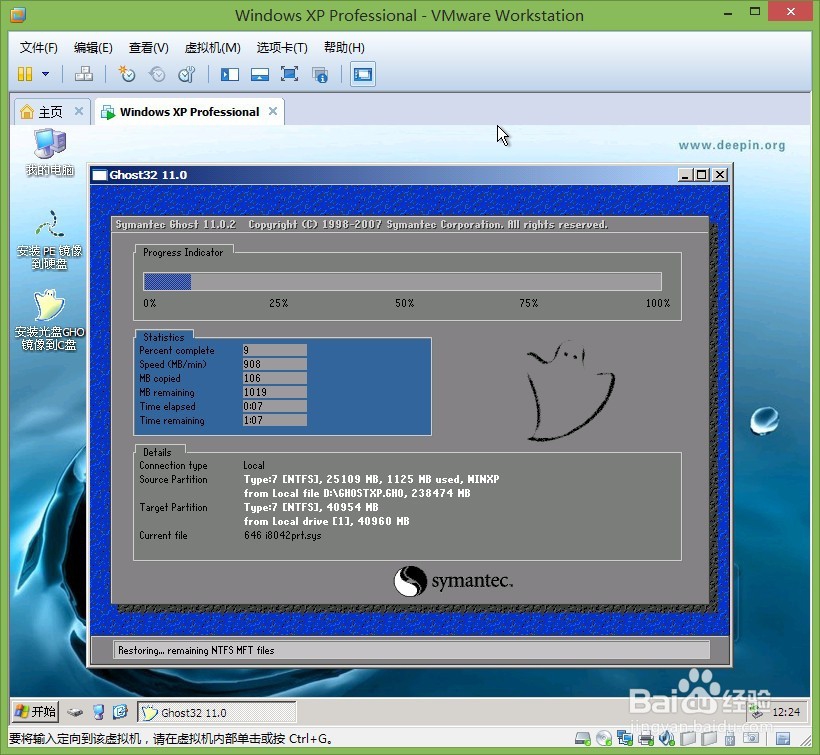The image size is (820, 755).
Task: Click the third quick launch icon
Action: tap(120, 712)
